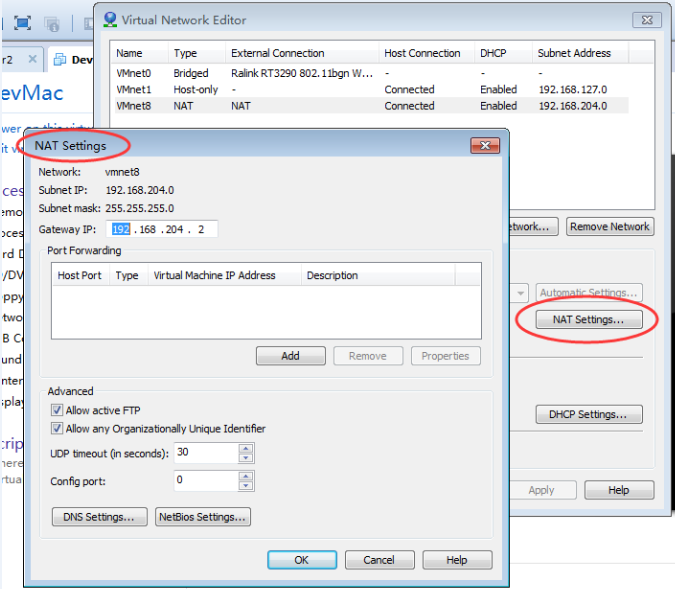Click the UDP timeout input field
This screenshot has width=675, height=589.
(x=206, y=453)
